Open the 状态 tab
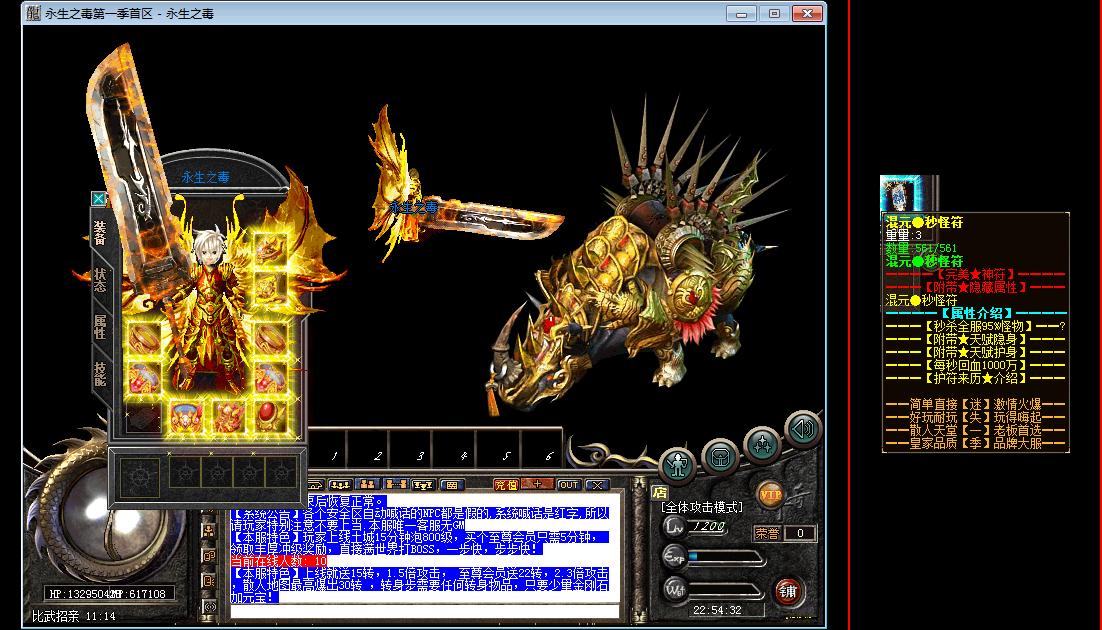 101,280
